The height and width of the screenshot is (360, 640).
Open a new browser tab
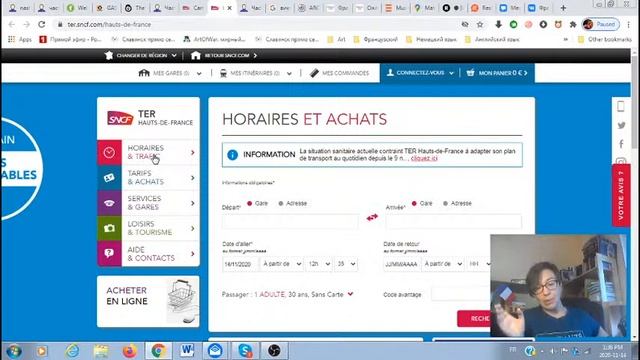[563, 8]
